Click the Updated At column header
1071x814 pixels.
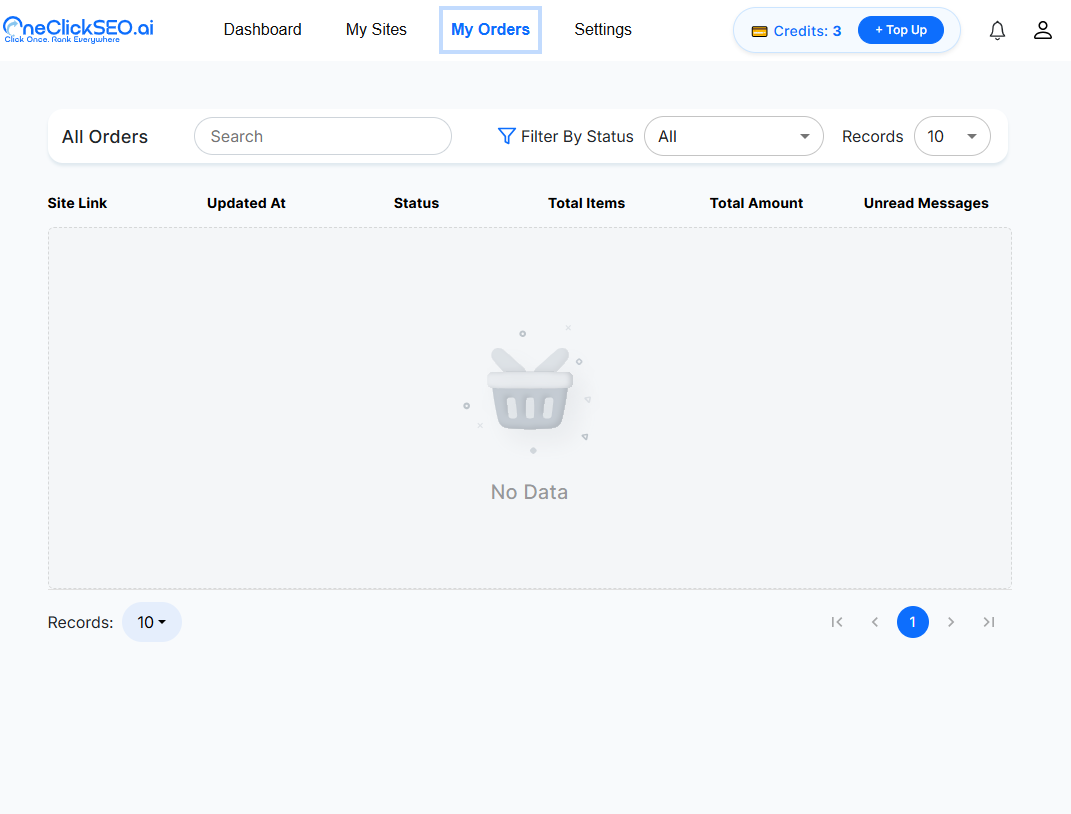(x=246, y=204)
